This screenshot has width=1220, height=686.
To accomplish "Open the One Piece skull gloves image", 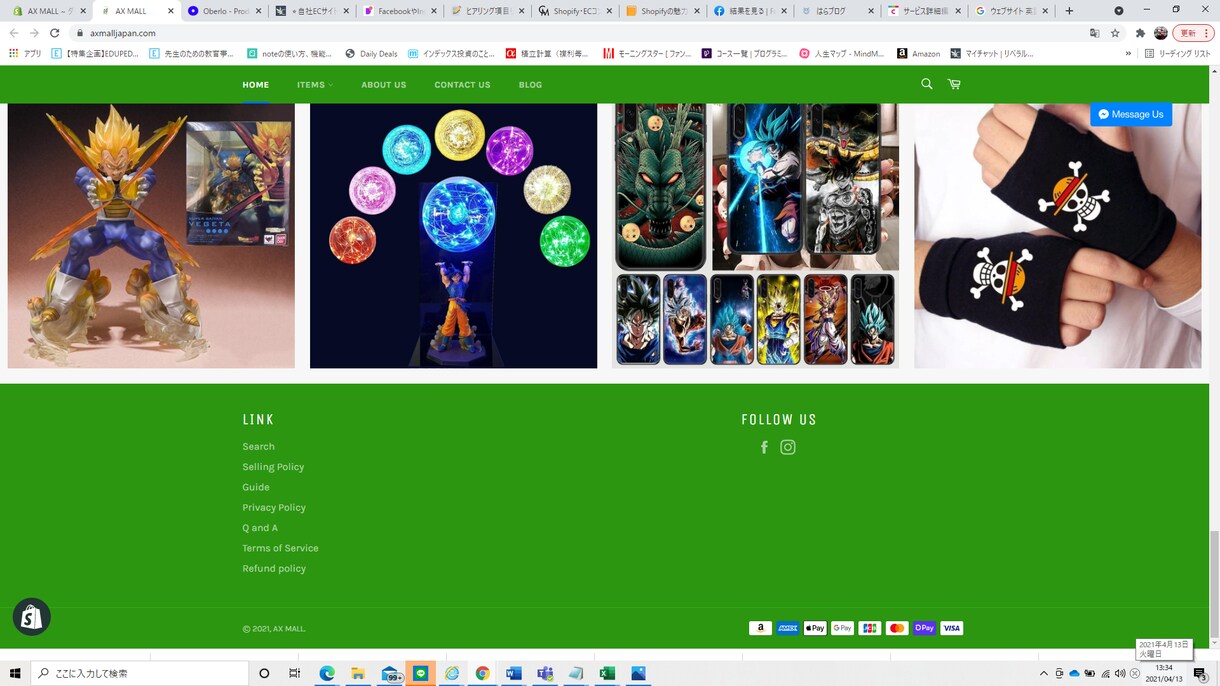I will [x=1058, y=236].
